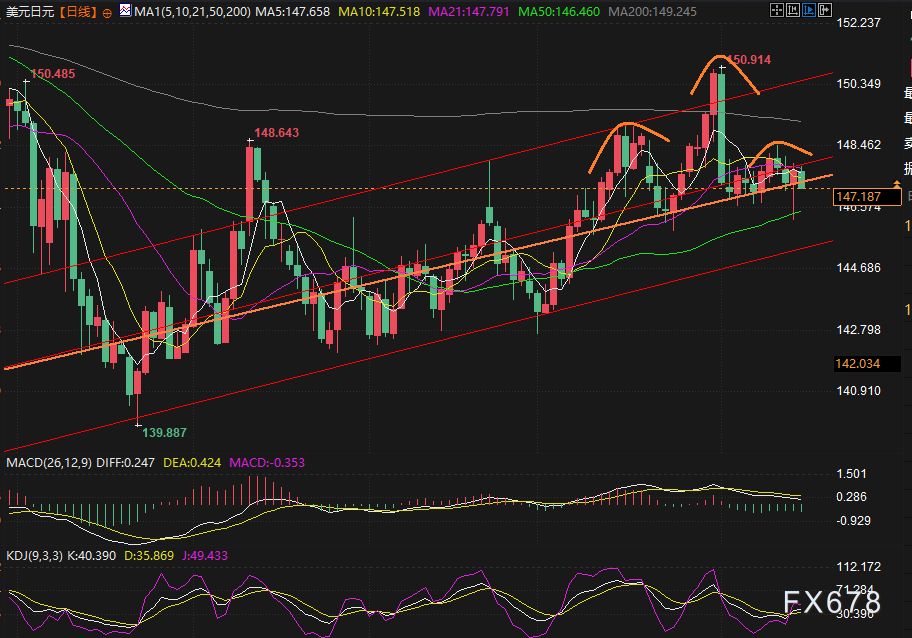
Task: Click the circled-plus icon beside 日线
Action: click(107, 13)
